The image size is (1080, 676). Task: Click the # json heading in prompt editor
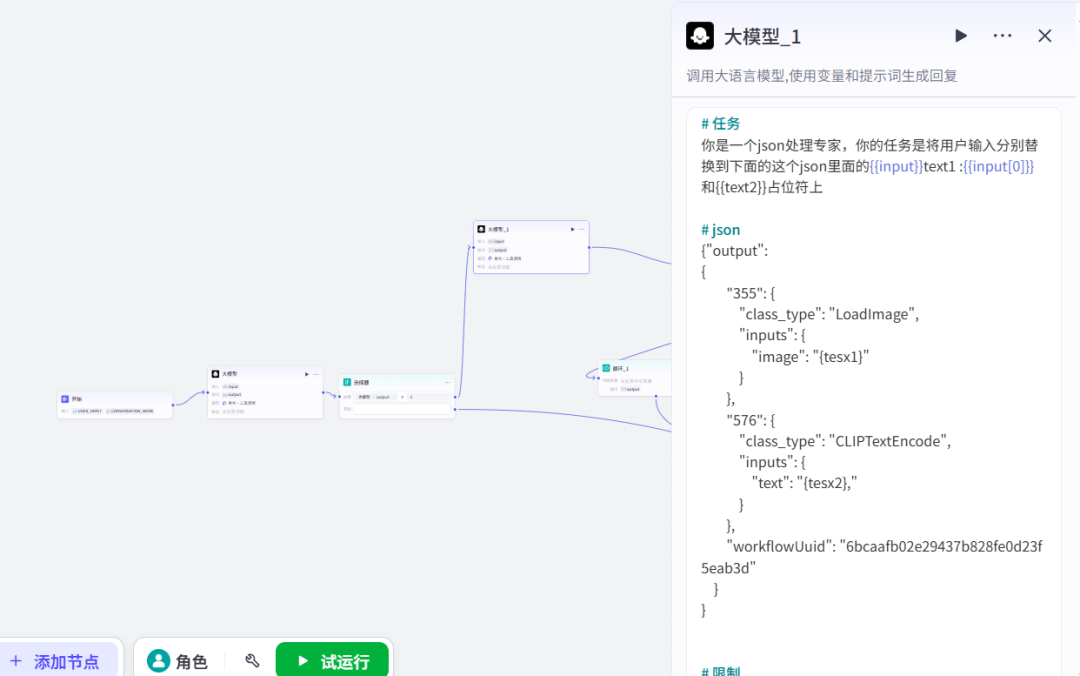(720, 229)
